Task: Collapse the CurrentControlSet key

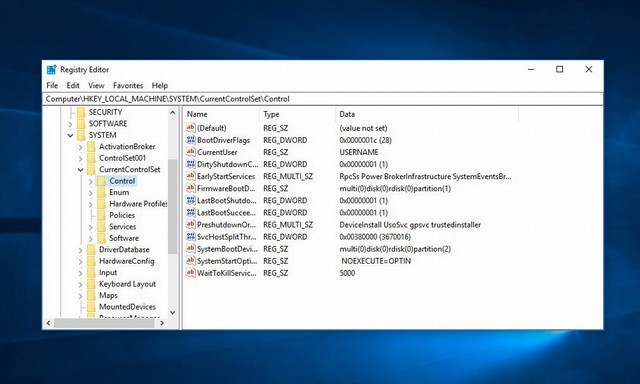Action: (x=80, y=169)
